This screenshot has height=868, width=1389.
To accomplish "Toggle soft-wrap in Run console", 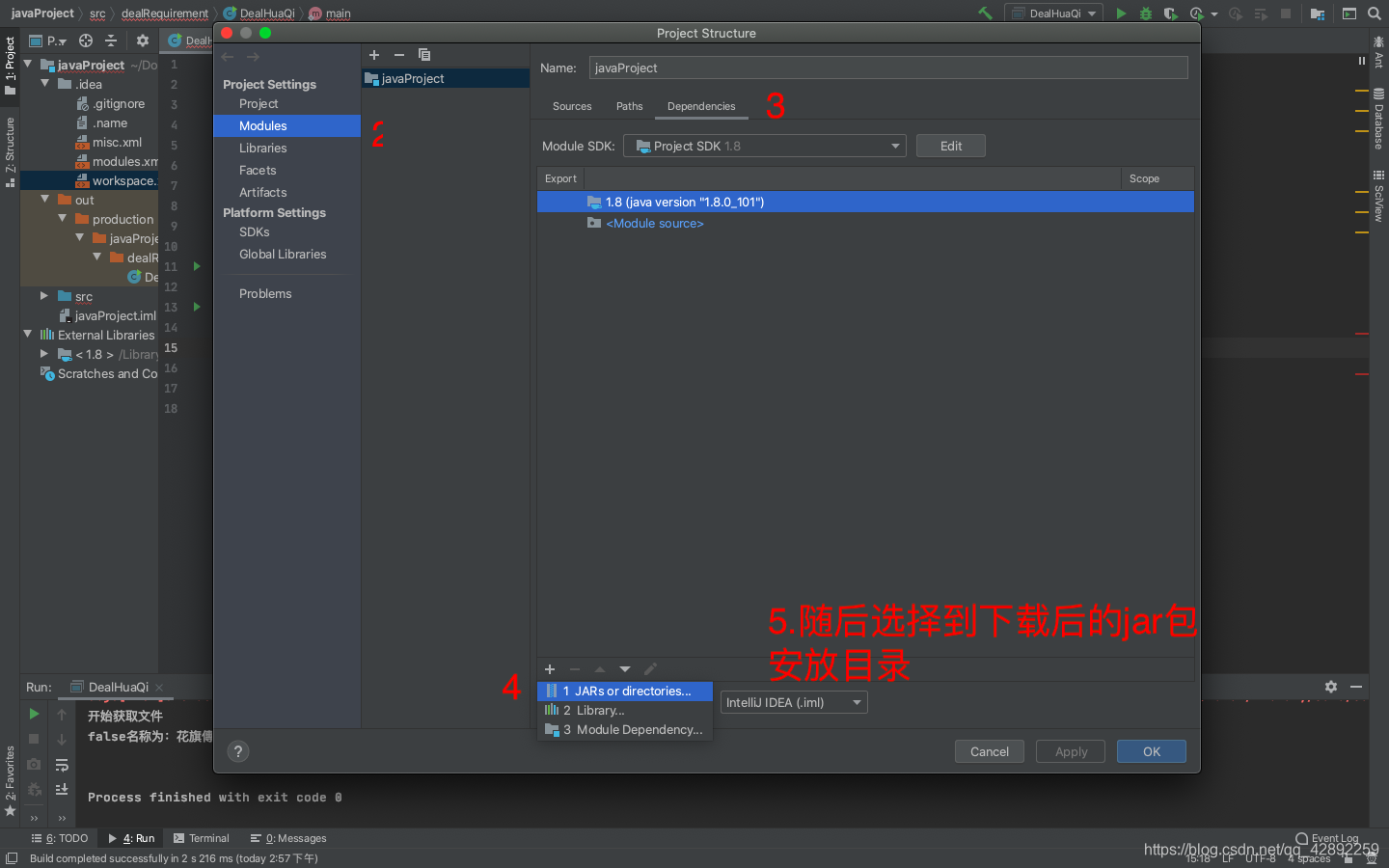I will click(62, 765).
